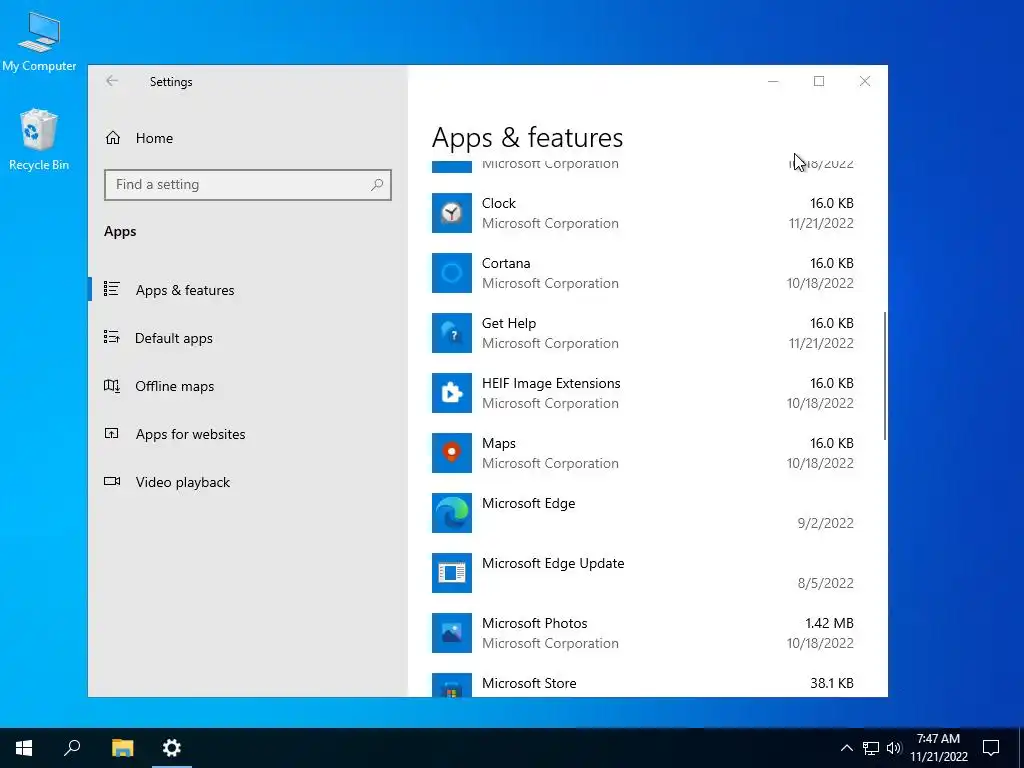The image size is (1024, 768).
Task: Click the Offline maps sidebar icon
Action: pos(112,385)
